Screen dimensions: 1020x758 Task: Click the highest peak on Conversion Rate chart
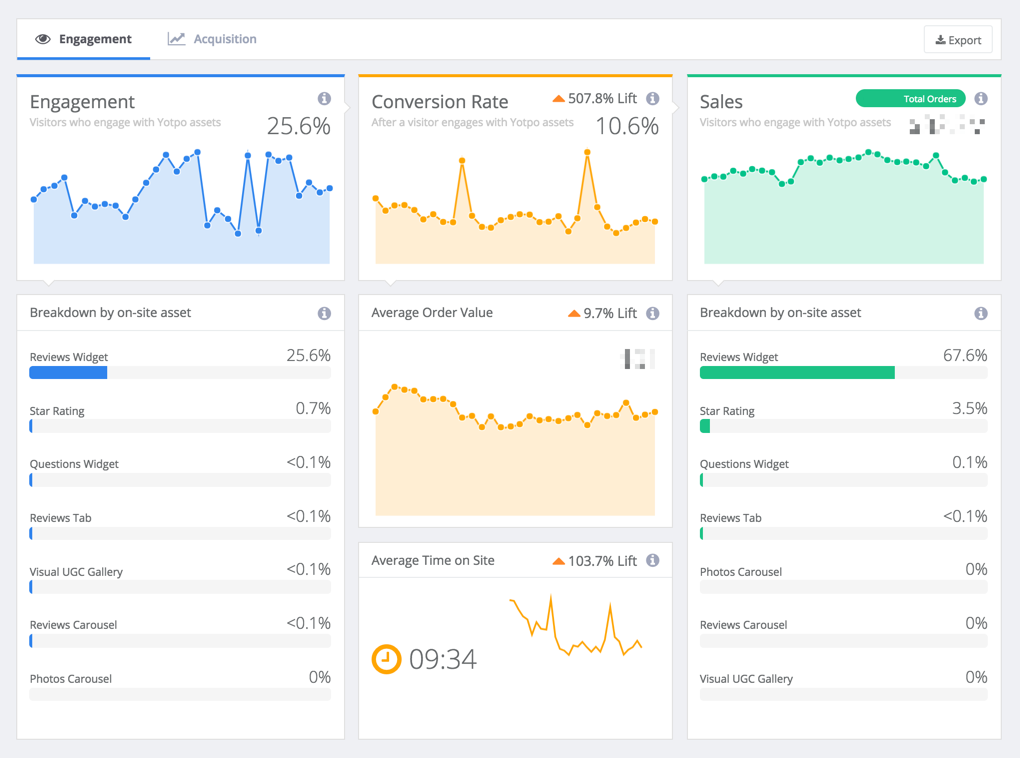(587, 153)
